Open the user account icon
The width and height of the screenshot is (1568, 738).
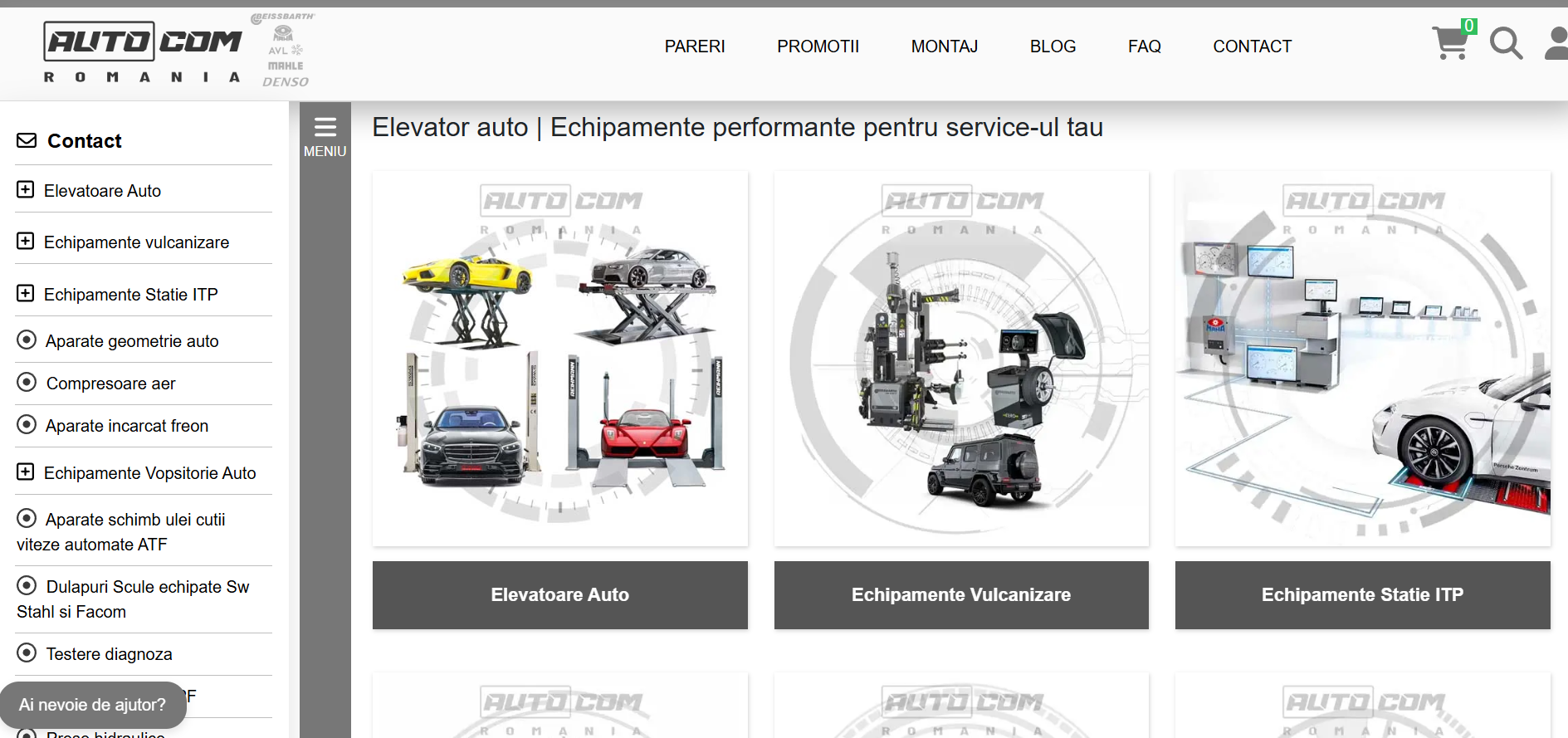(x=1556, y=43)
